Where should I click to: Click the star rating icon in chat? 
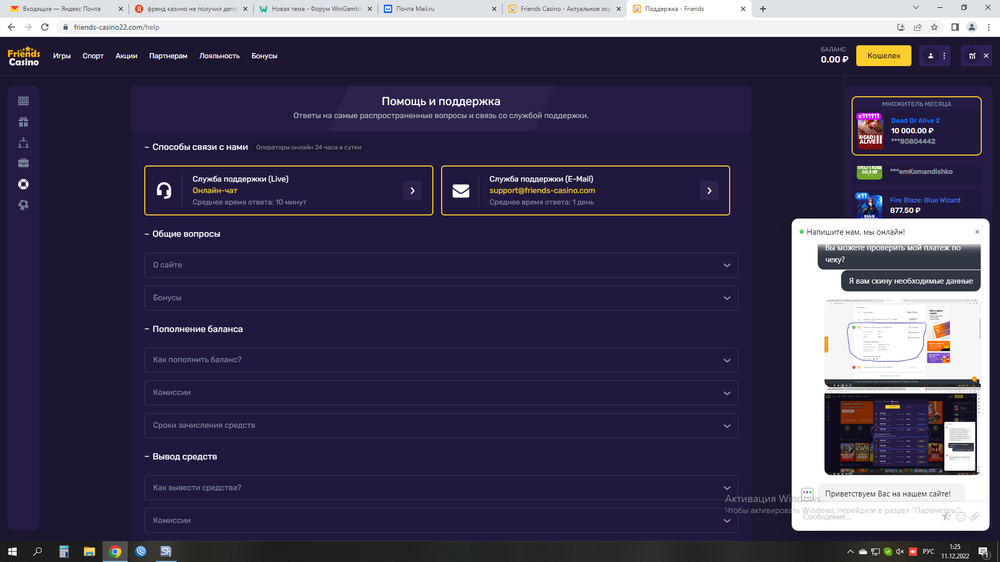[946, 516]
